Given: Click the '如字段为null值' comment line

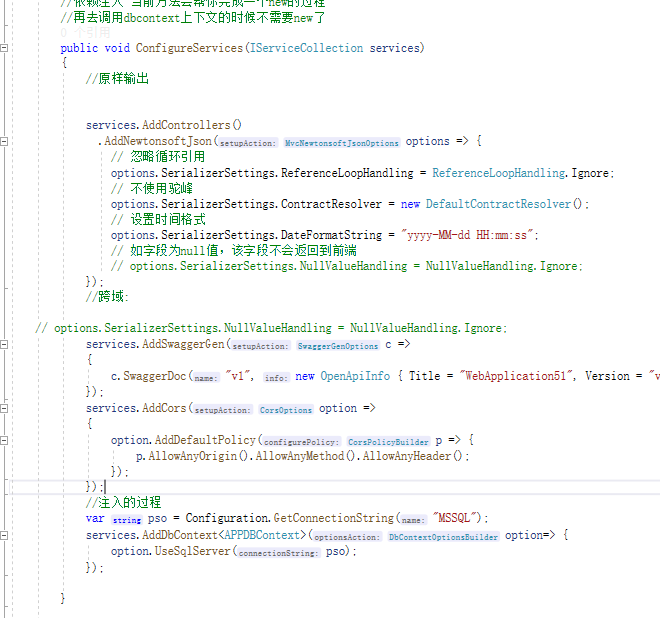Looking at the screenshot, I should (x=234, y=250).
